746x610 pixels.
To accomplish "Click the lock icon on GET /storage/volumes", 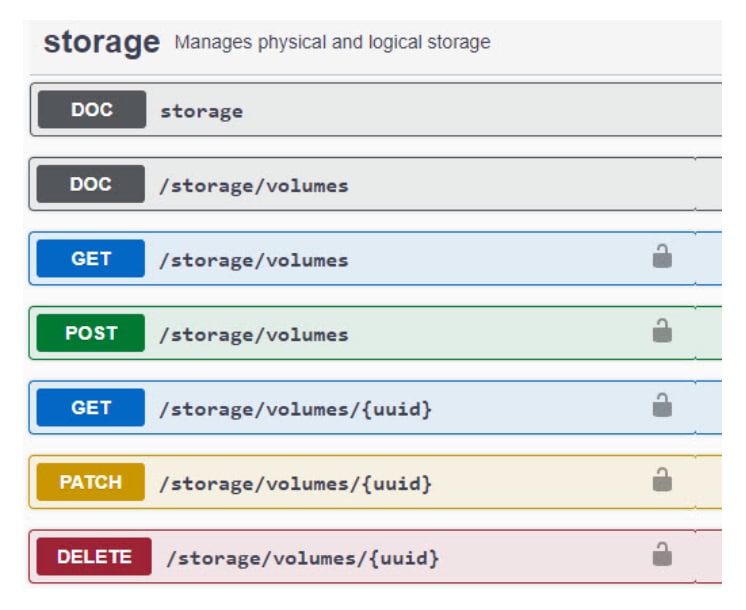I will (x=662, y=258).
